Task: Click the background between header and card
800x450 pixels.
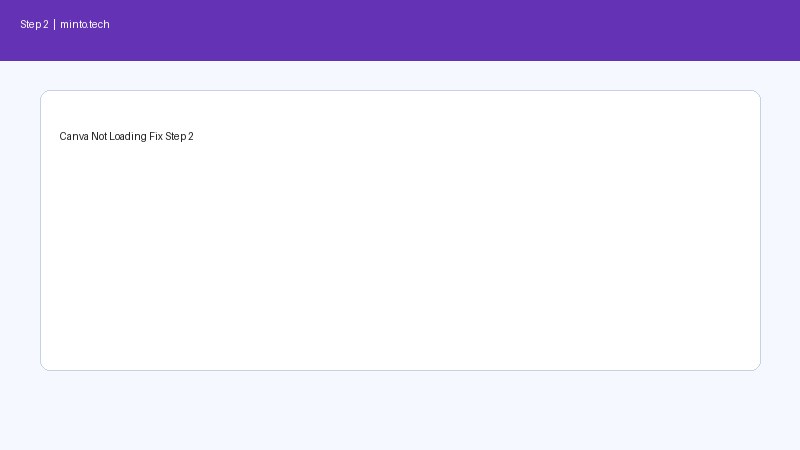Action: [401, 76]
